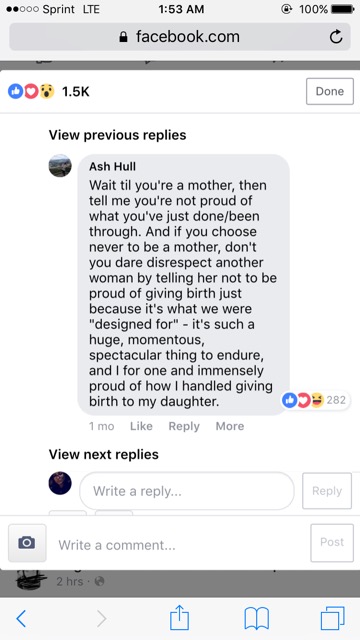Tap the blue thumbs-up reaction at top
Viewport: 360px width, 640px height.
[x=16, y=91]
